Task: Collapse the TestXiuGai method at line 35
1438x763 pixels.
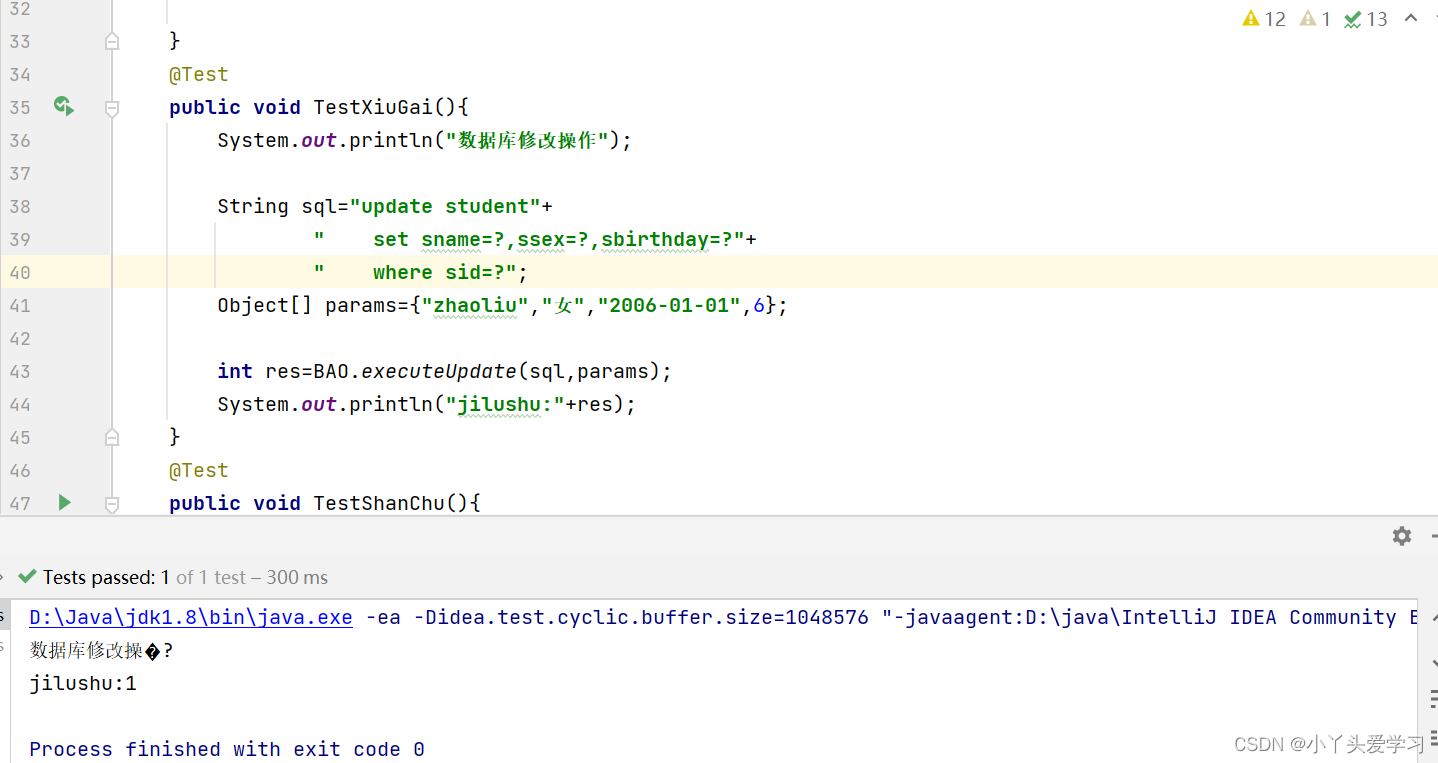Action: coord(112,107)
